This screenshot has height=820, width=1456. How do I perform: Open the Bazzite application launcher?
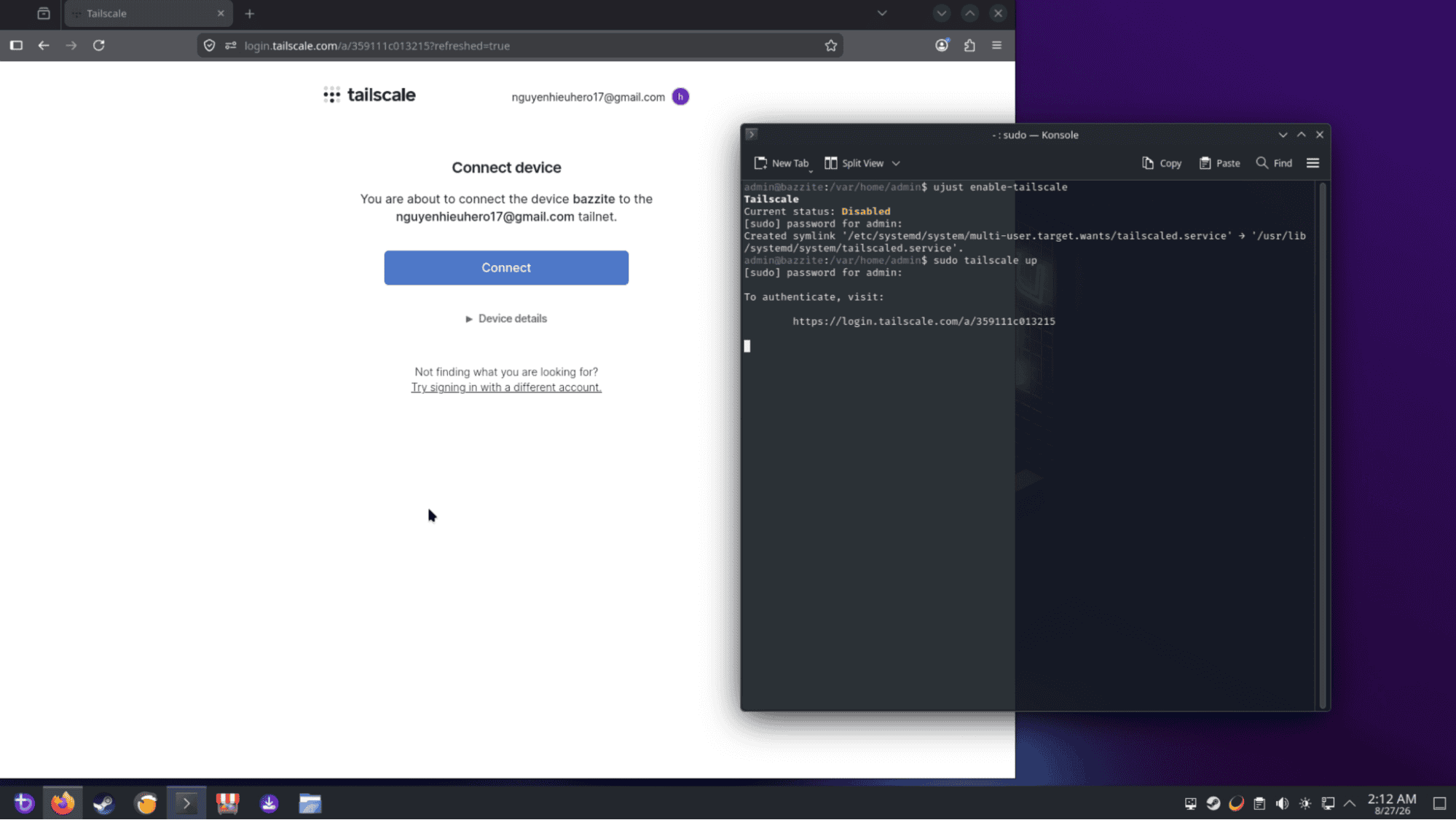(x=24, y=803)
